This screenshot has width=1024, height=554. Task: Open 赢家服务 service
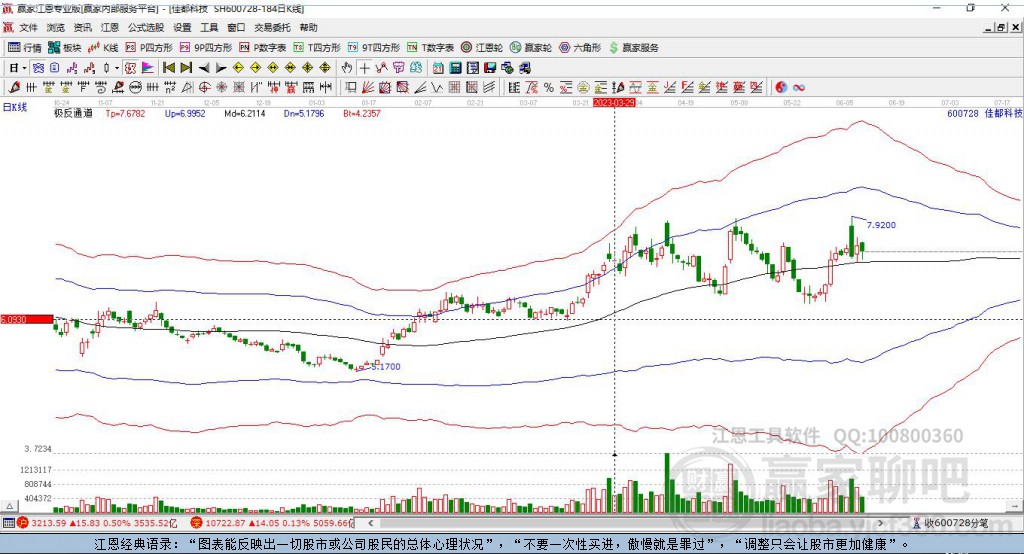[x=633, y=48]
